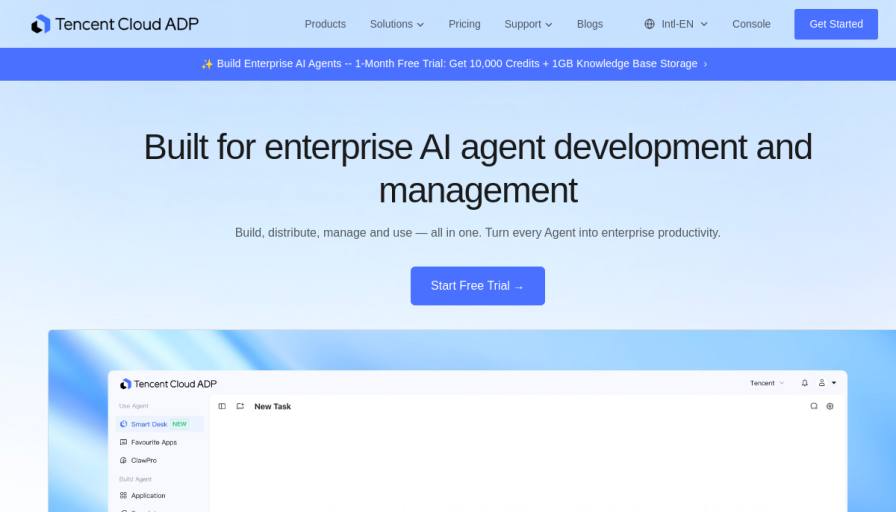Select Smart Desk in the sidebar
The image size is (896, 512).
[x=160, y=424]
